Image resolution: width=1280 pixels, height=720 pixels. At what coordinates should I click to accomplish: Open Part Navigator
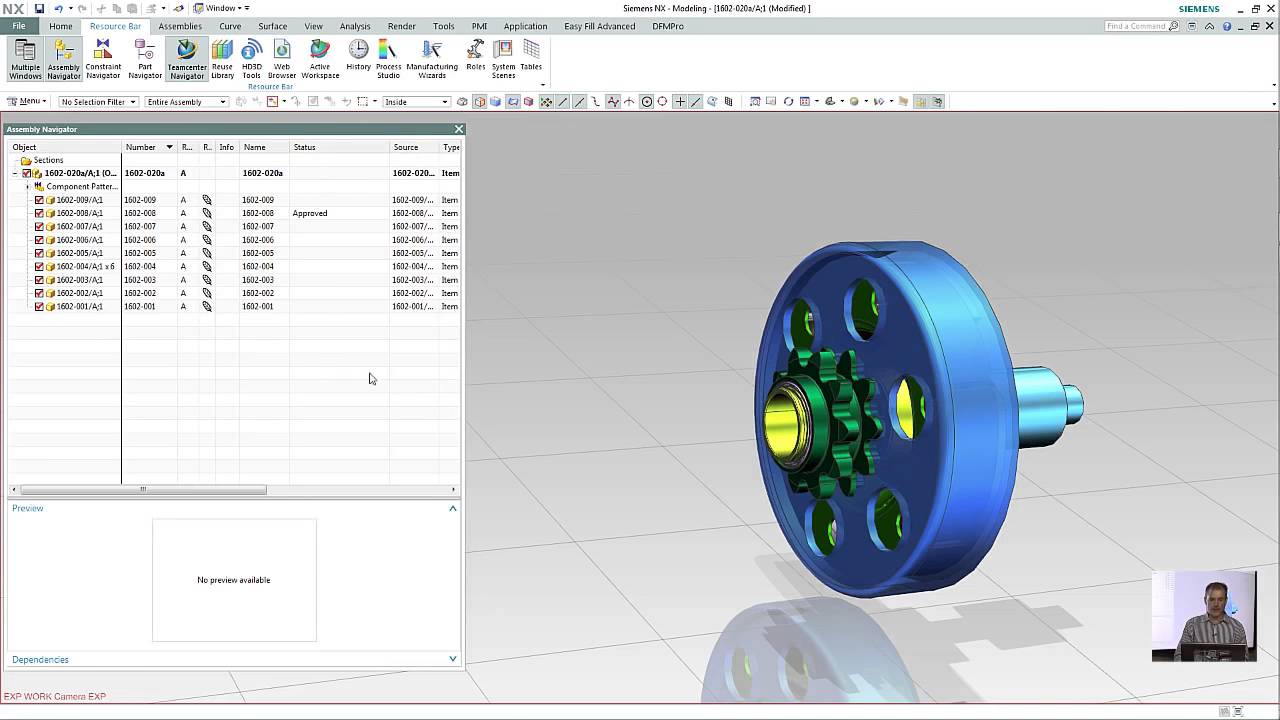145,60
